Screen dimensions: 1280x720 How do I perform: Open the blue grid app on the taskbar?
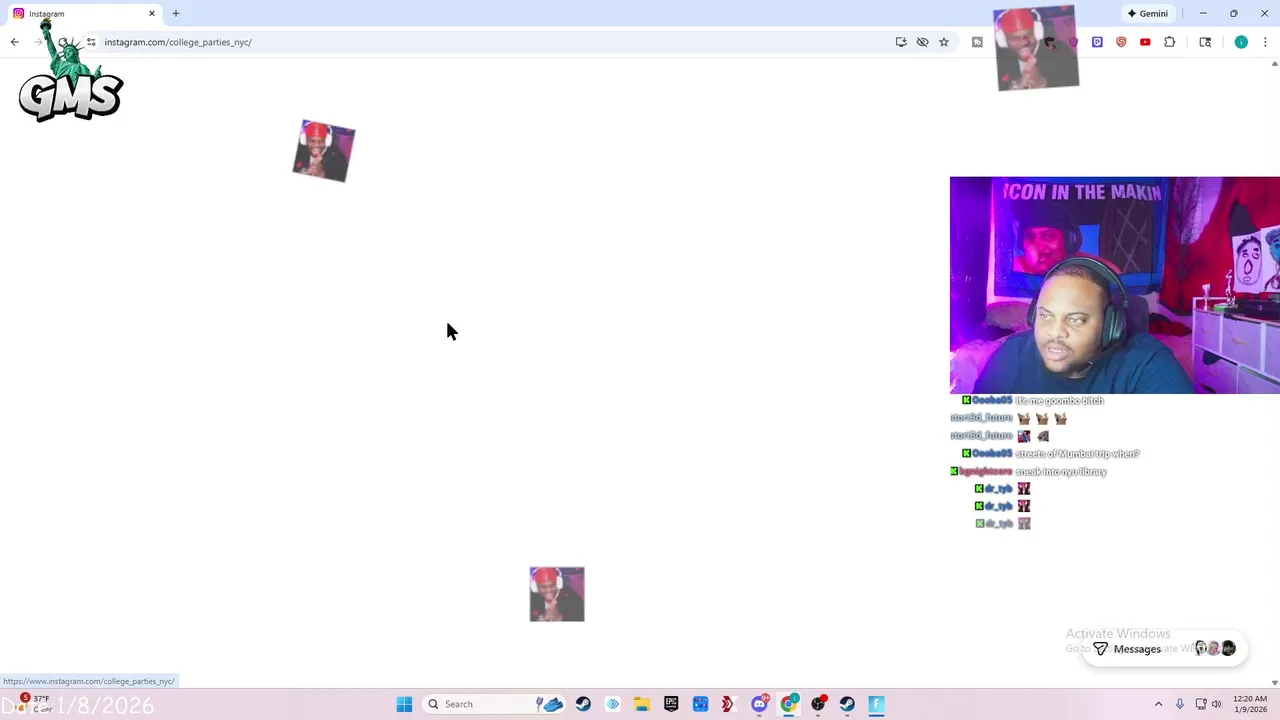(700, 704)
